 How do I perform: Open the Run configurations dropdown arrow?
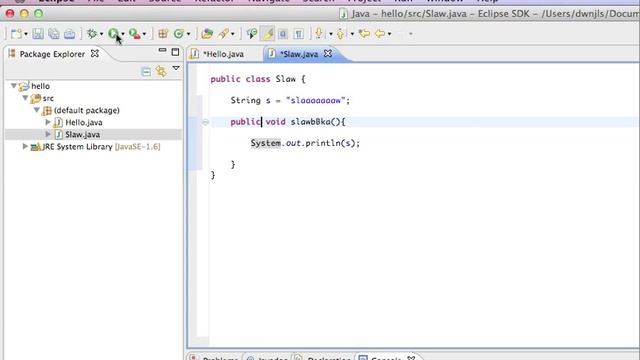[123, 34]
